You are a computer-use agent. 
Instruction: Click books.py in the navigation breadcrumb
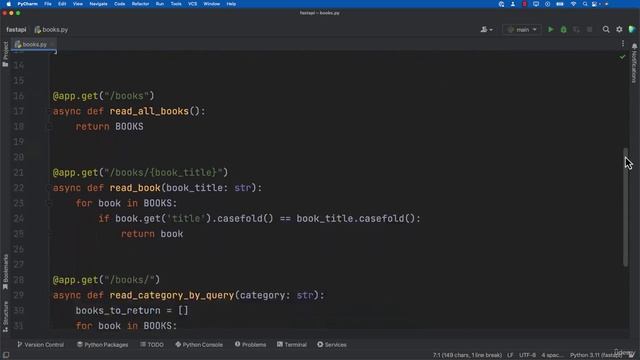[x=51, y=29]
